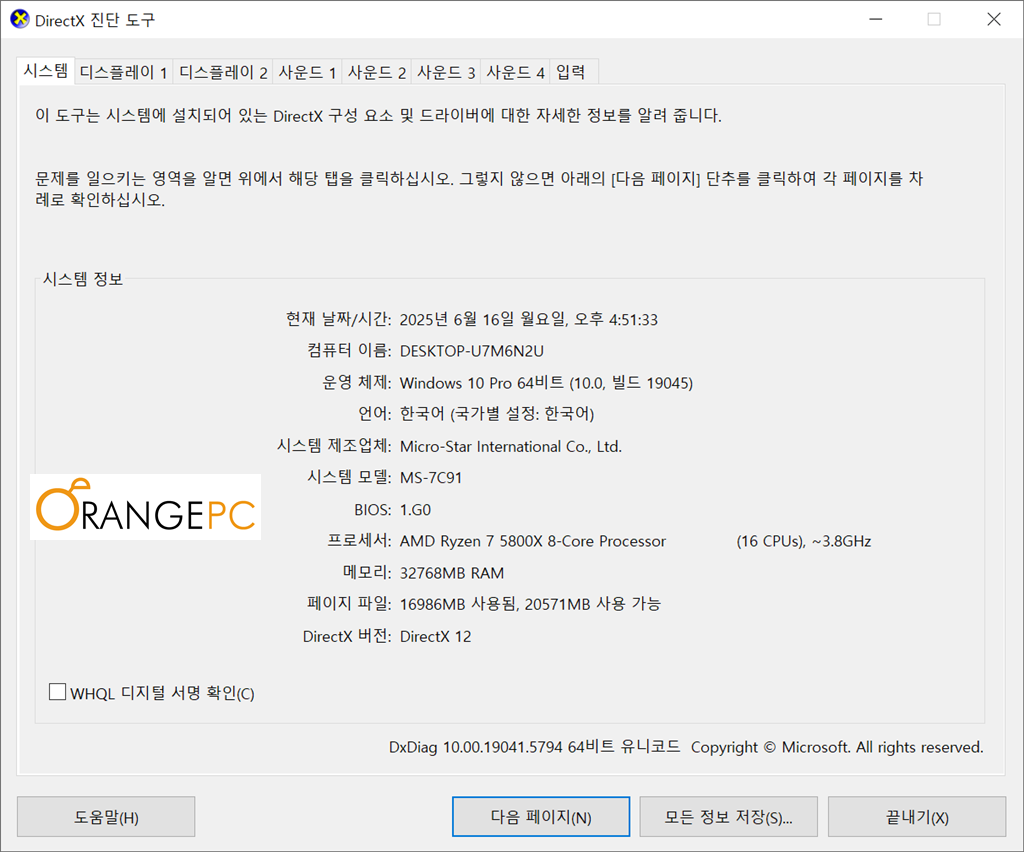1024x852 pixels.
Task: Click the 메모리: label
Action: 367,573
